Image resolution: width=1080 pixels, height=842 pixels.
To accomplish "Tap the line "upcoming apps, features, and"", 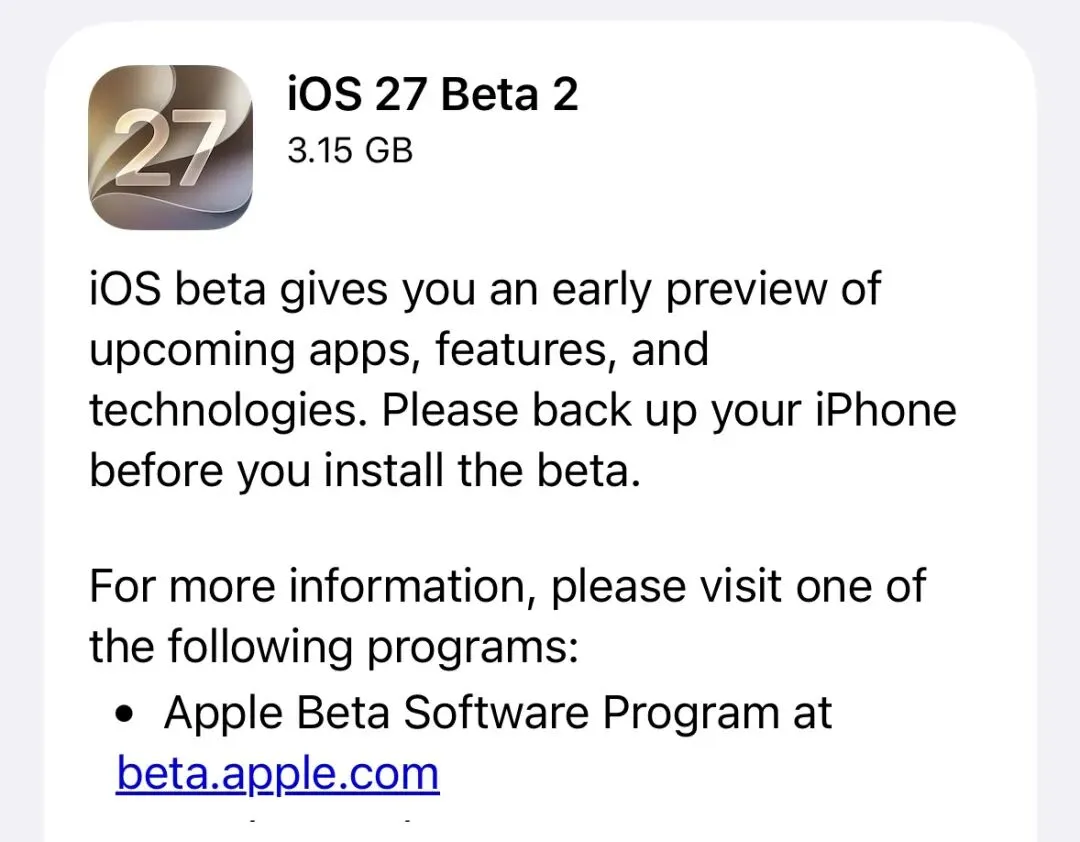I will pyautogui.click(x=399, y=349).
